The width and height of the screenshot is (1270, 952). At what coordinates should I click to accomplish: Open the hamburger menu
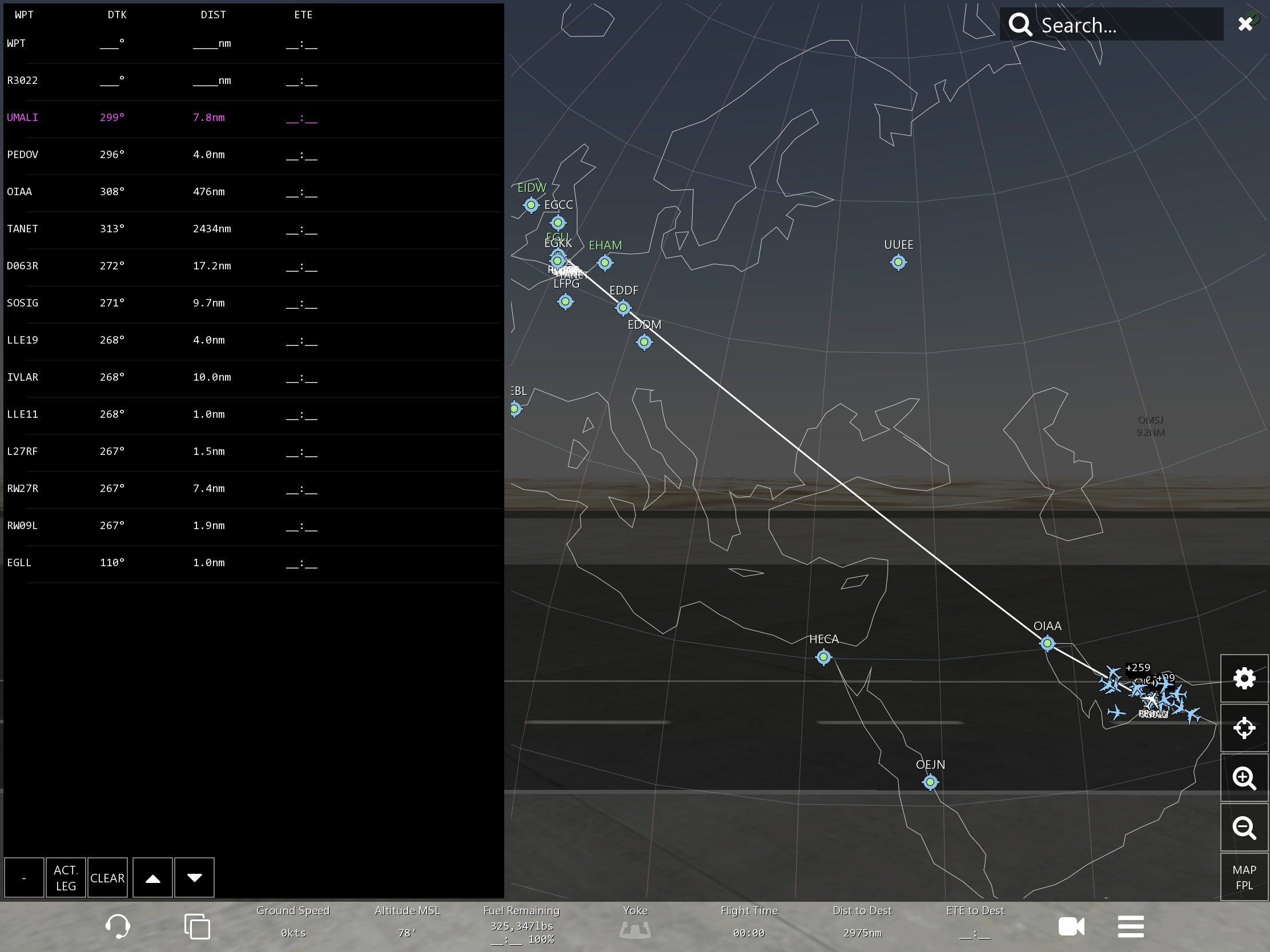[1131, 926]
